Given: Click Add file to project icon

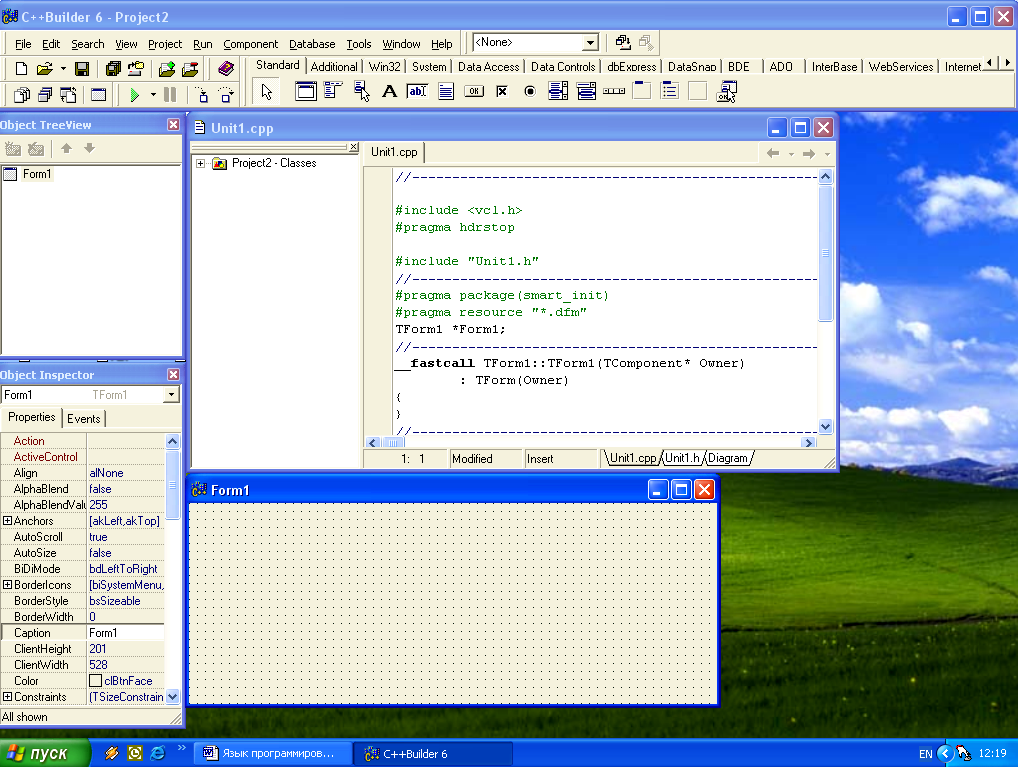Looking at the screenshot, I should (167, 69).
